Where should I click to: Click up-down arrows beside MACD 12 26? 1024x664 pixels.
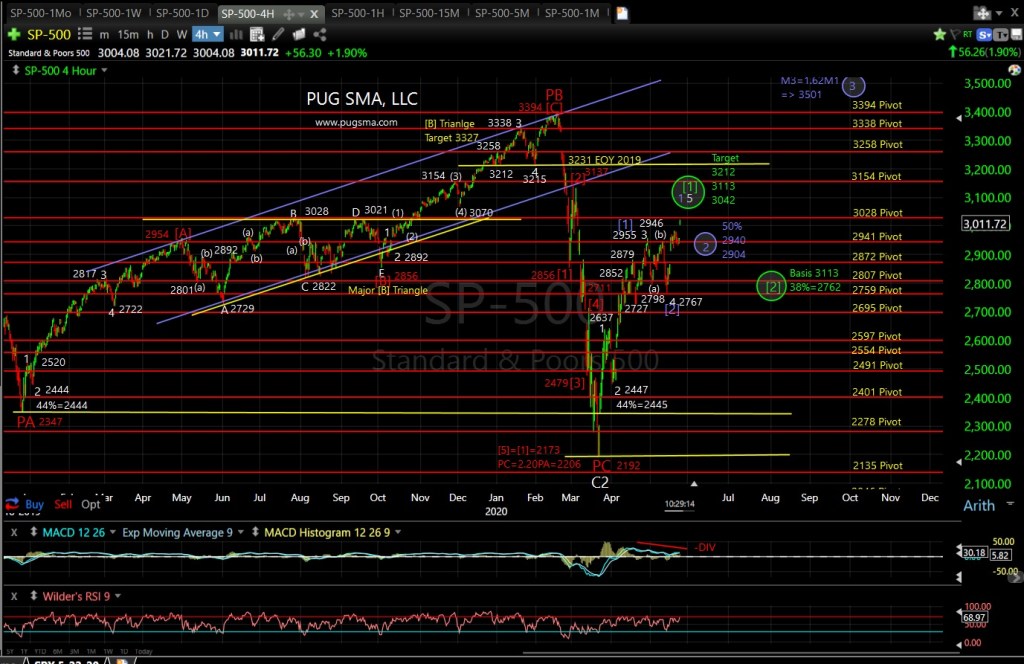pos(33,532)
